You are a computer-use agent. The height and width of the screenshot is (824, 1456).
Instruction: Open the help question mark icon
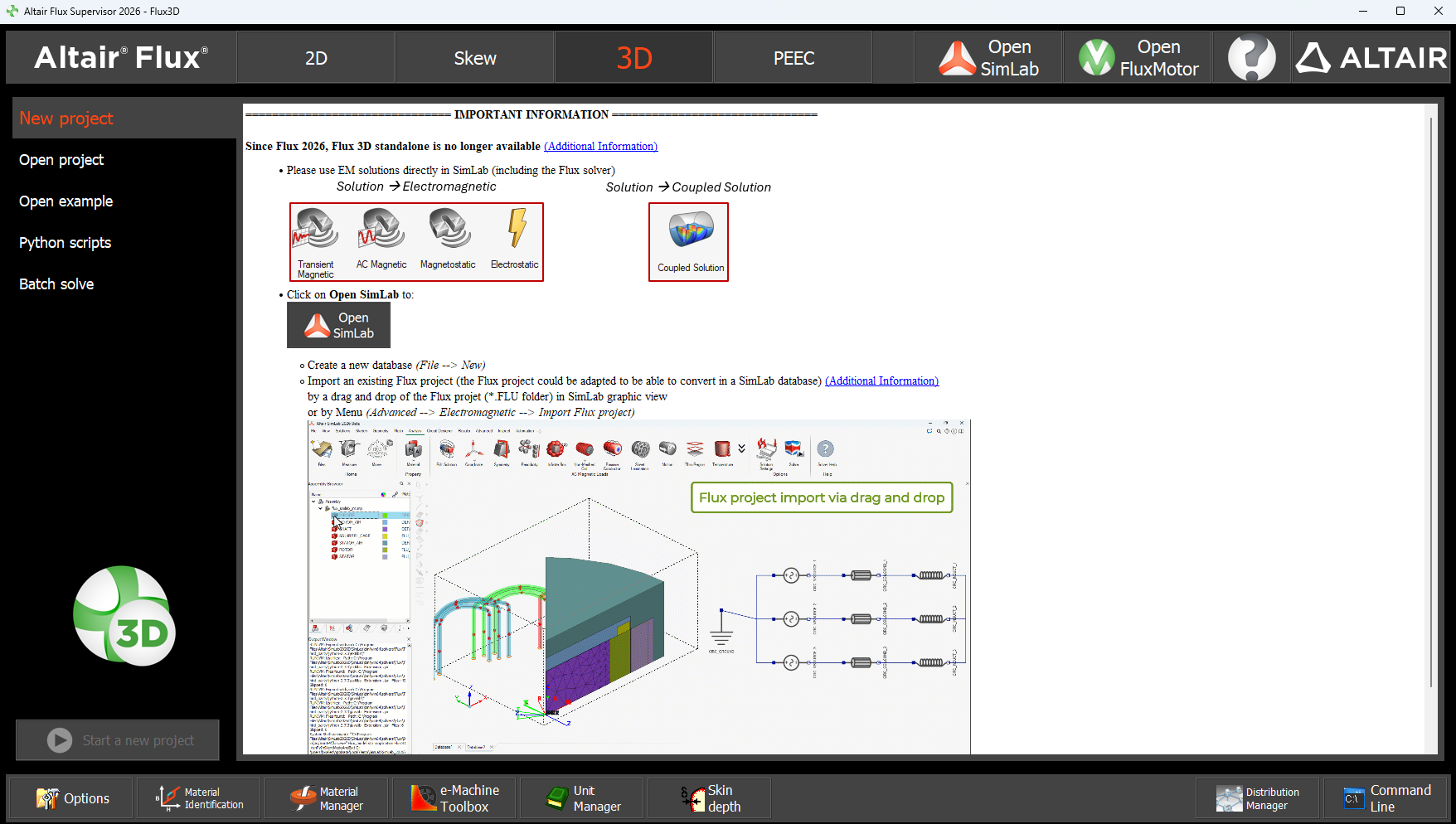pyautogui.click(x=1251, y=58)
